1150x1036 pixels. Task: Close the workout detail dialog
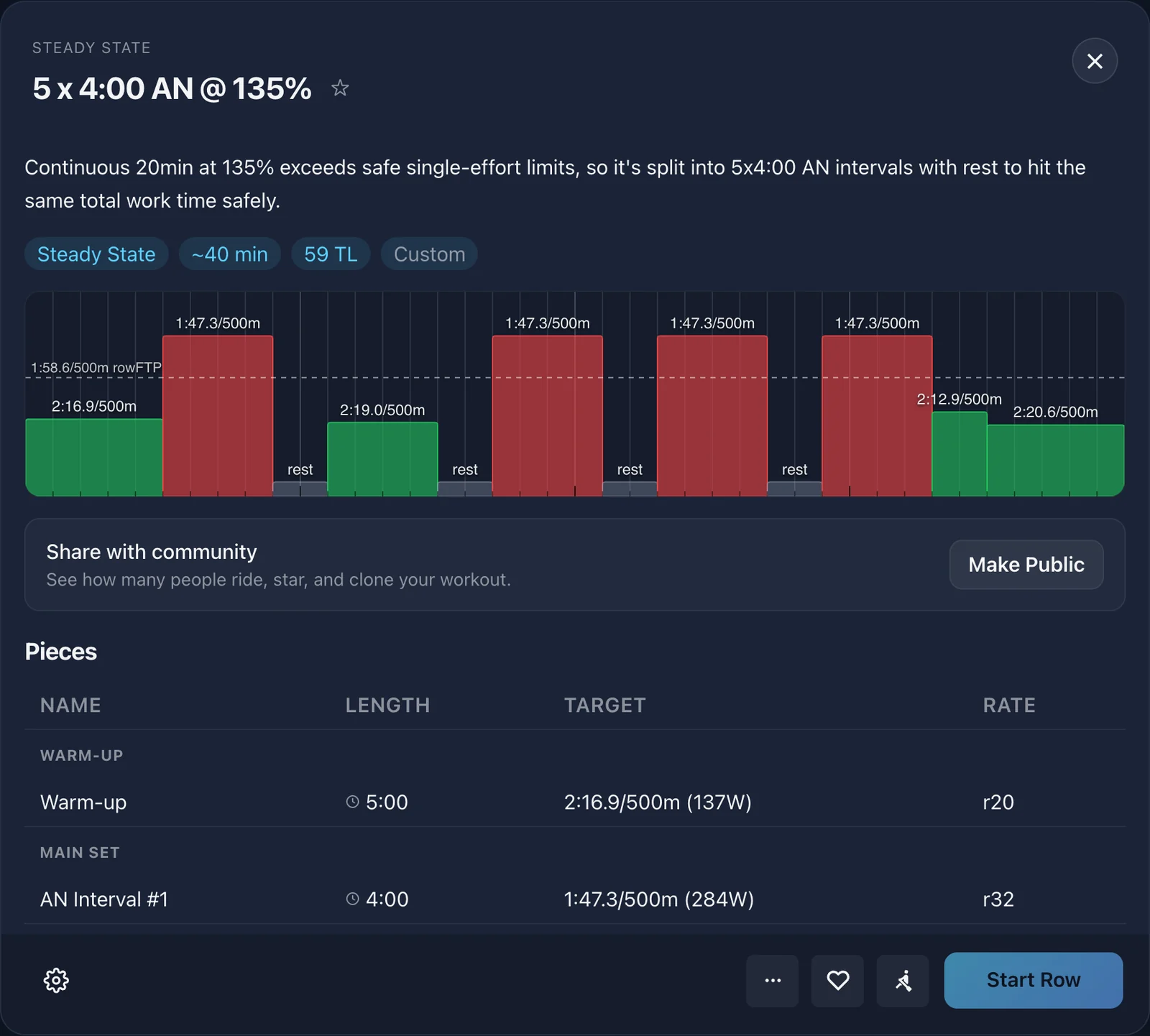1095,61
